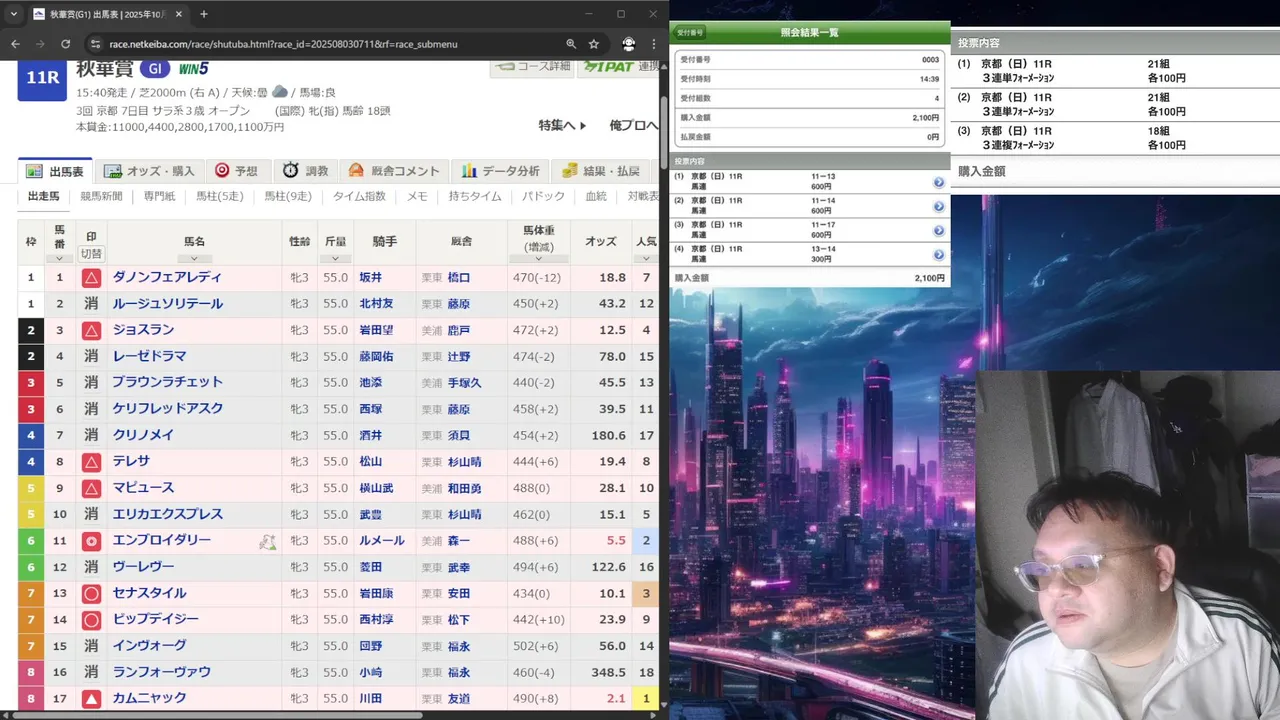Expand the 馬名 column sort arrow
The image size is (1280, 720).
coord(194,259)
